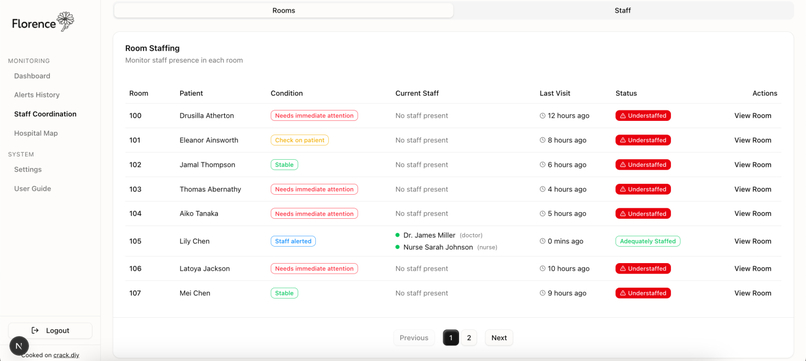Click the Status column header
The width and height of the screenshot is (806, 361).
coord(626,94)
